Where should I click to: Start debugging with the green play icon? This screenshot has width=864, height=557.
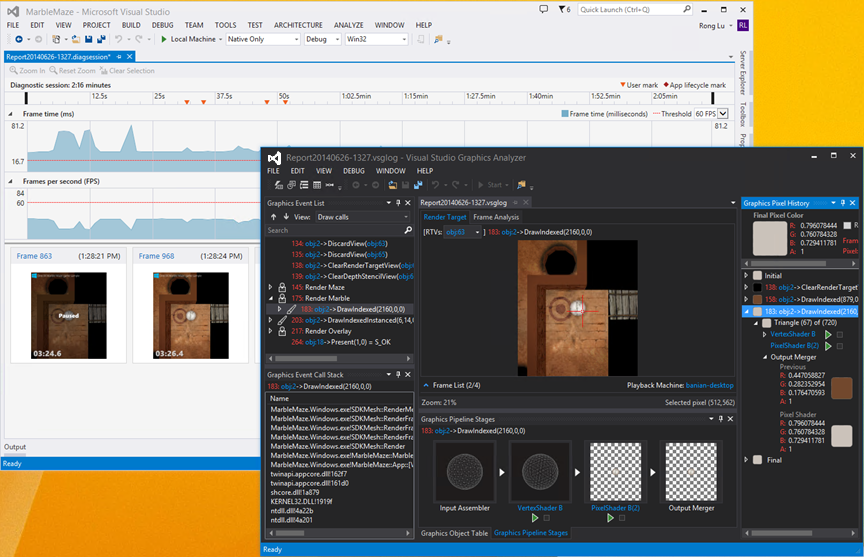[x=164, y=39]
